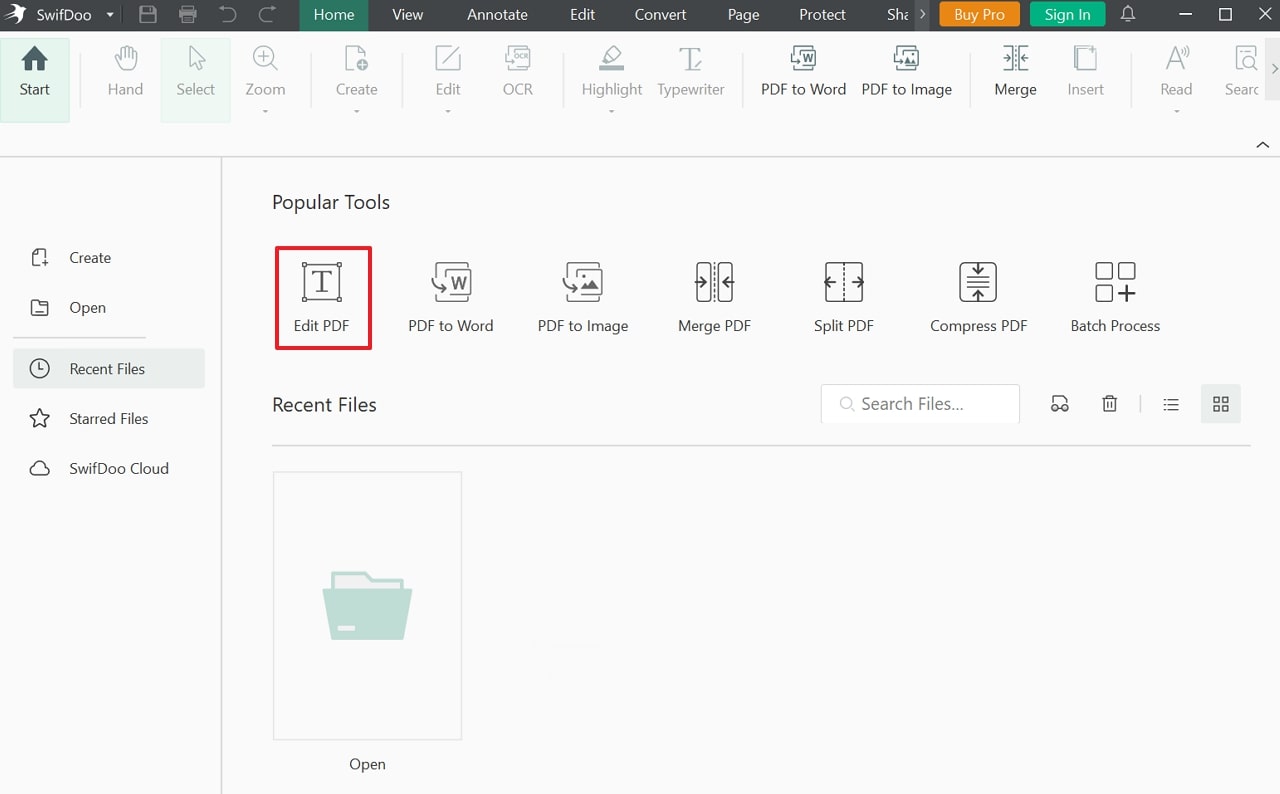The width and height of the screenshot is (1280, 794).
Task: Expand the Highlight dropdown arrow
Action: pos(612,111)
